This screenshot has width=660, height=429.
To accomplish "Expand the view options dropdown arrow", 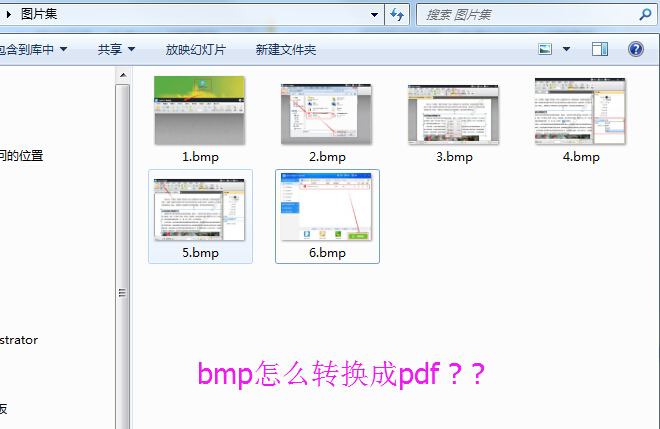I will (566, 49).
